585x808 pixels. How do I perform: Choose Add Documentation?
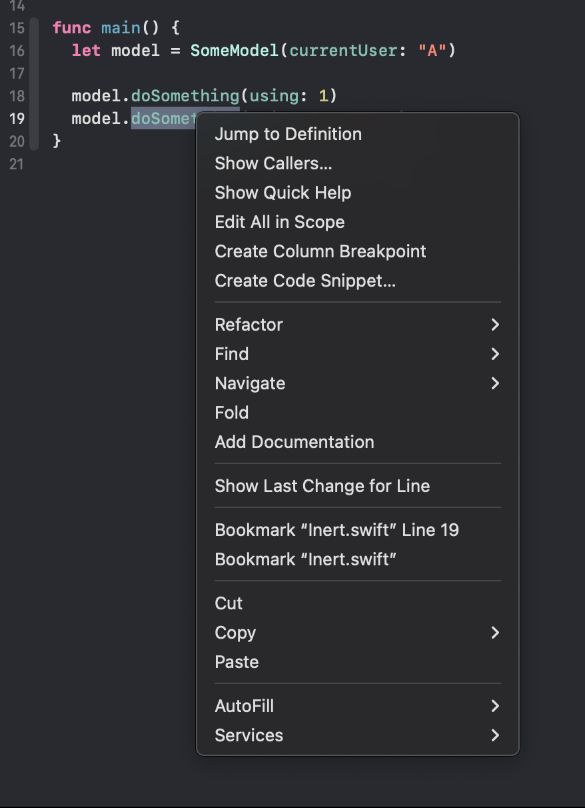tap(357, 442)
